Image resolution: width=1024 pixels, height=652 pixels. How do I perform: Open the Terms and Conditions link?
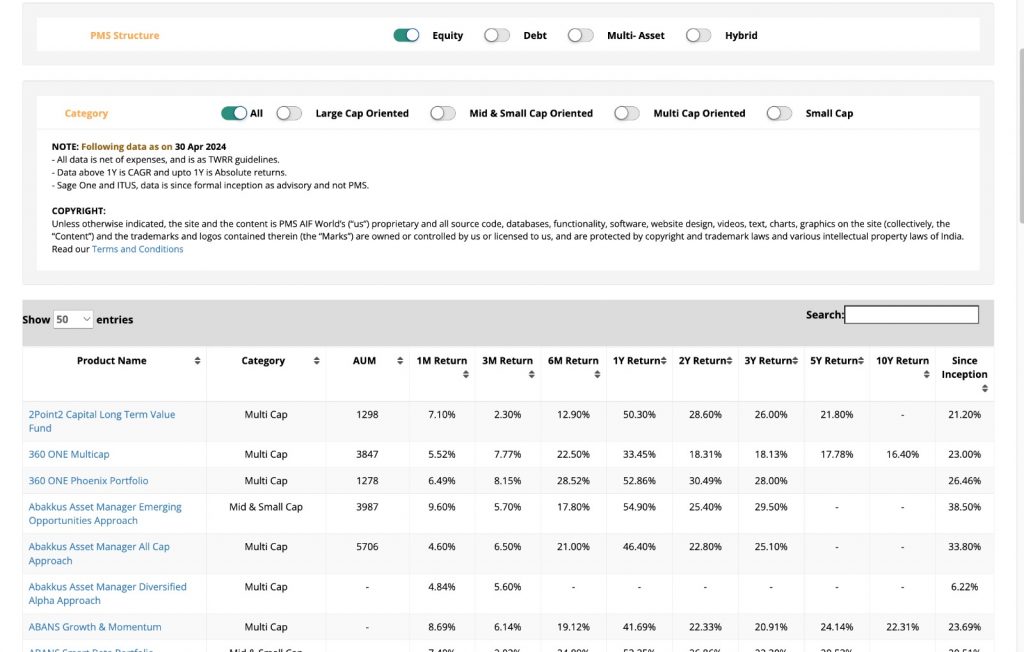(138, 249)
